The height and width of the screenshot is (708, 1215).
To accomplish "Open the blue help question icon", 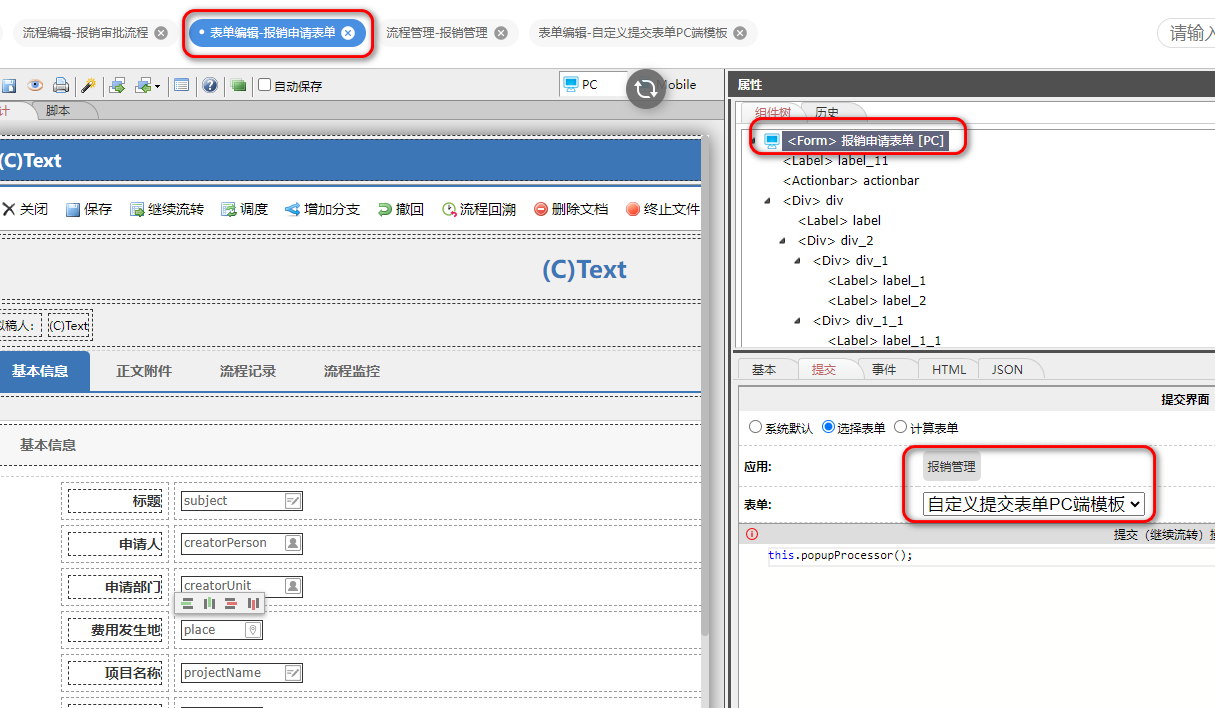I will tap(210, 86).
